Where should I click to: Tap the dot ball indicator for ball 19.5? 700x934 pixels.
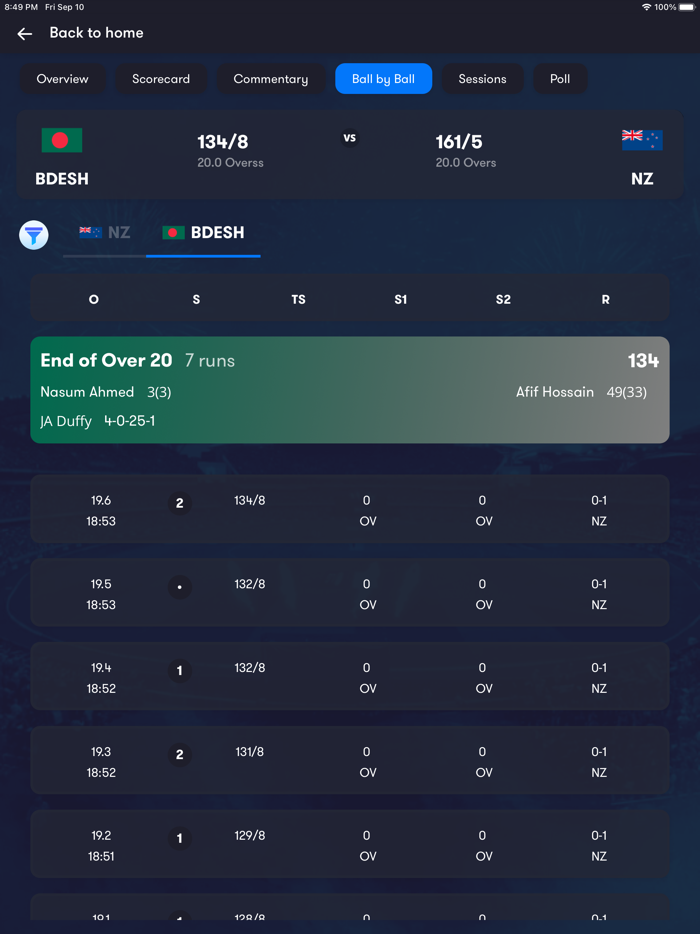coord(180,587)
